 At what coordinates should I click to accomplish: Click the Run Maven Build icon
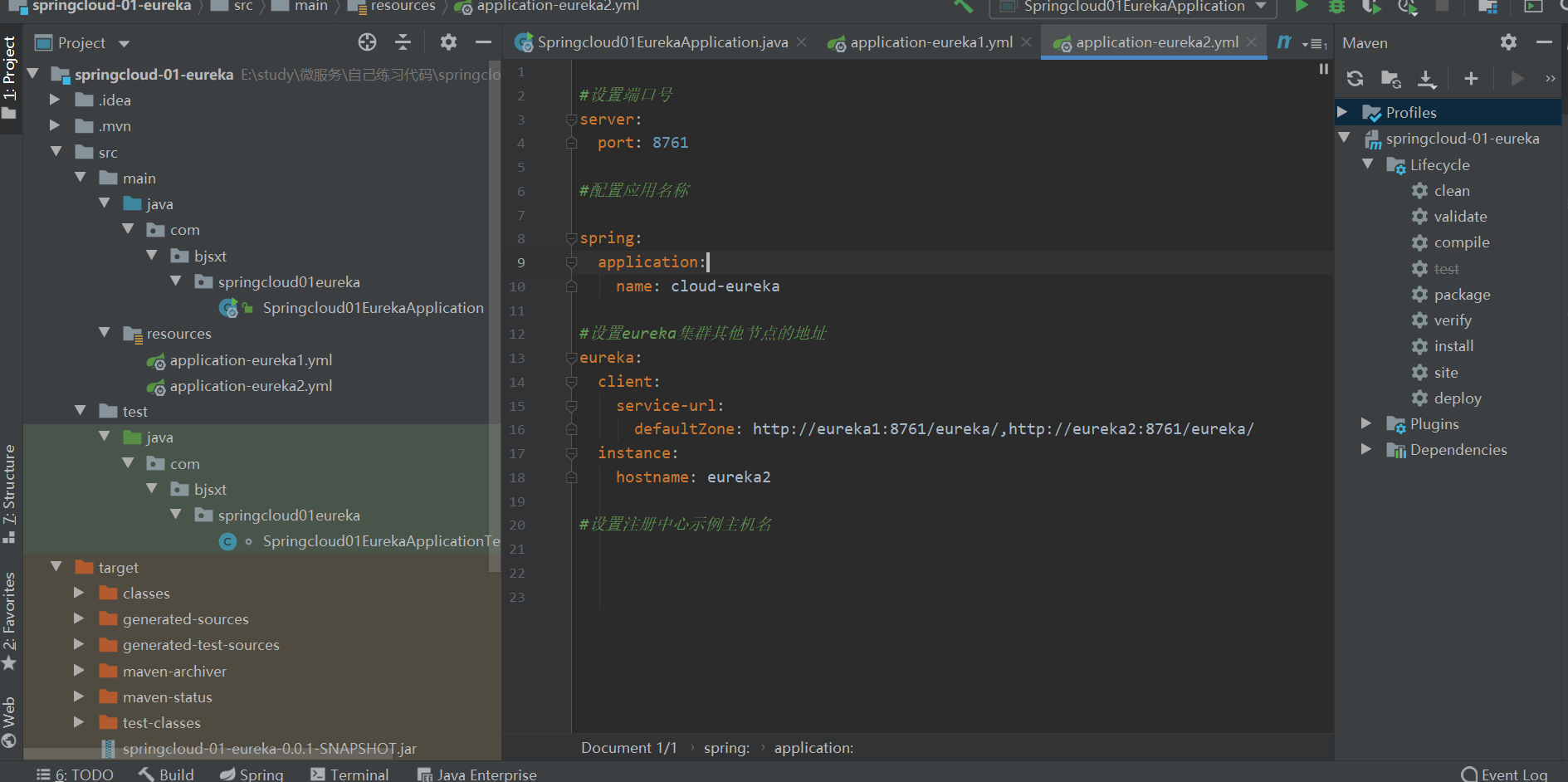pos(1517,79)
